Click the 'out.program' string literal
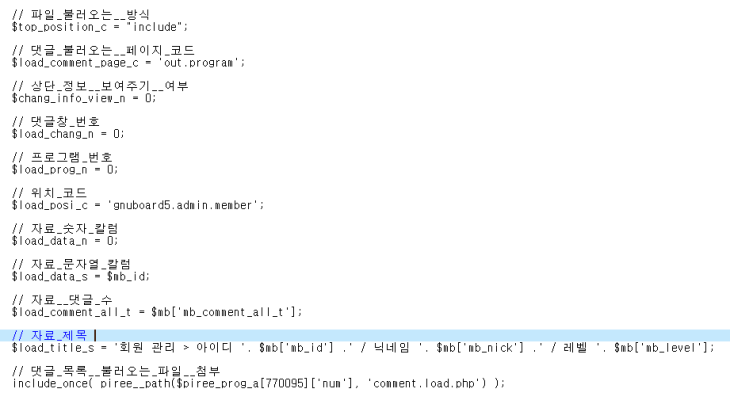Screen dimensions: 730x404 coord(200,62)
